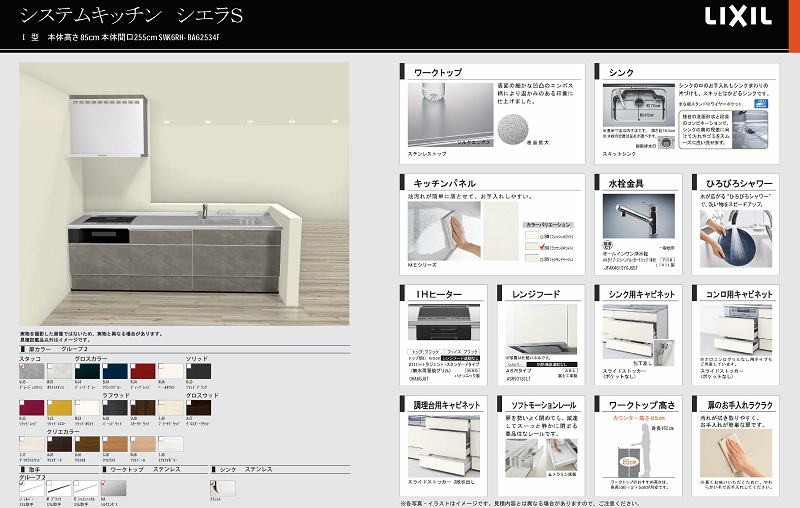The width and height of the screenshot is (800, 508).
Task: Open the door cleaning hand photo
Action: (x=736, y=455)
